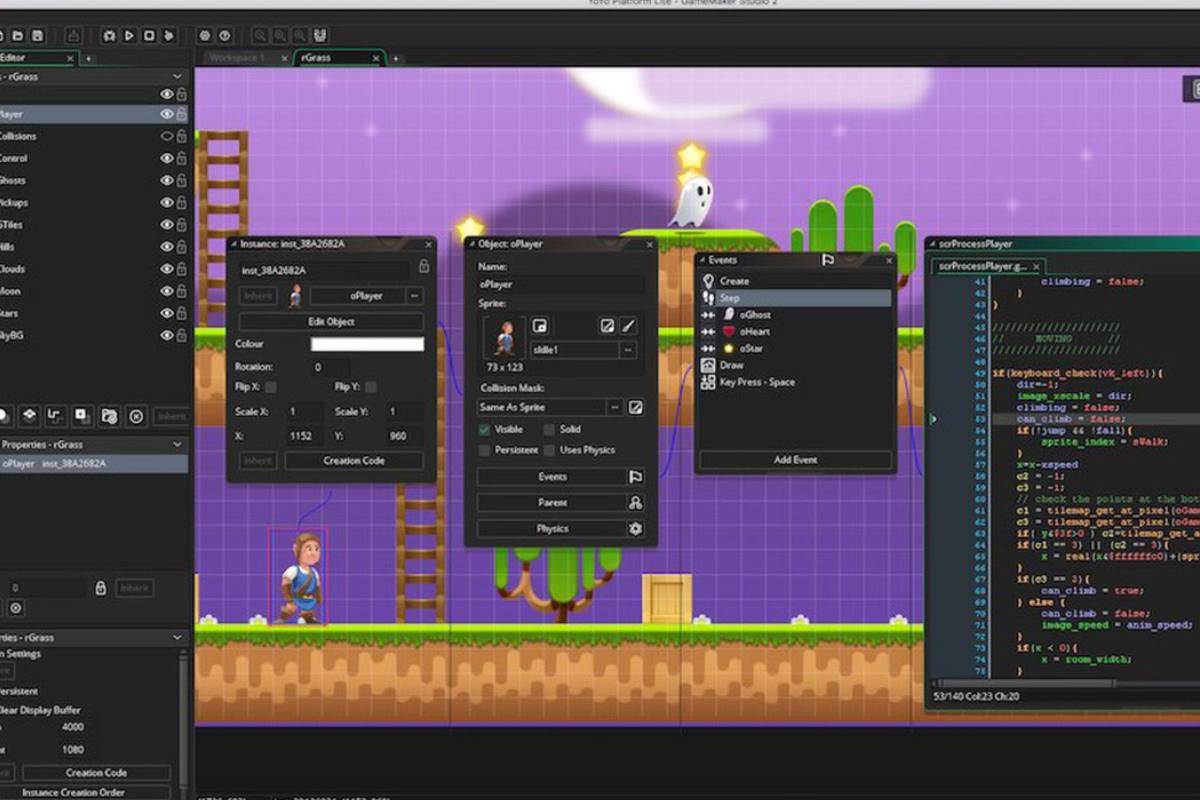The width and height of the screenshot is (1200, 800).
Task: Open sIdle1 sprite selector ellipsis
Action: (x=628, y=350)
